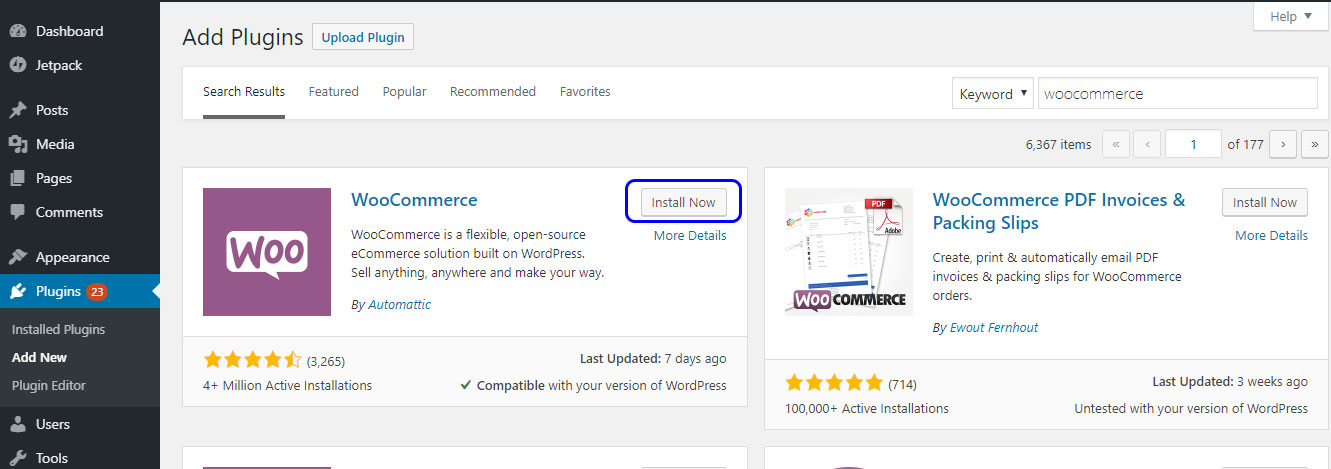Viewport: 1331px width, 469px height.
Task: Open the Ewout Fernhout author link
Action: [x=994, y=327]
